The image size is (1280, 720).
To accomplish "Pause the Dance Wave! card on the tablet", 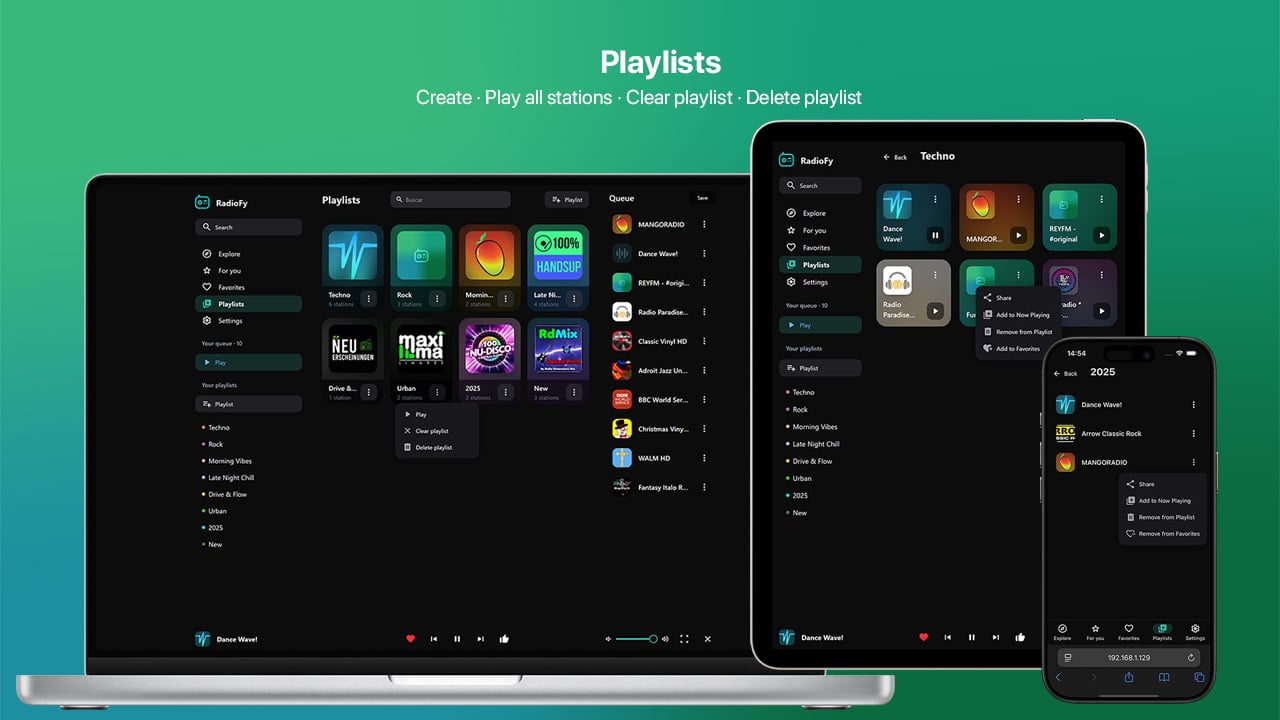I will point(936,236).
